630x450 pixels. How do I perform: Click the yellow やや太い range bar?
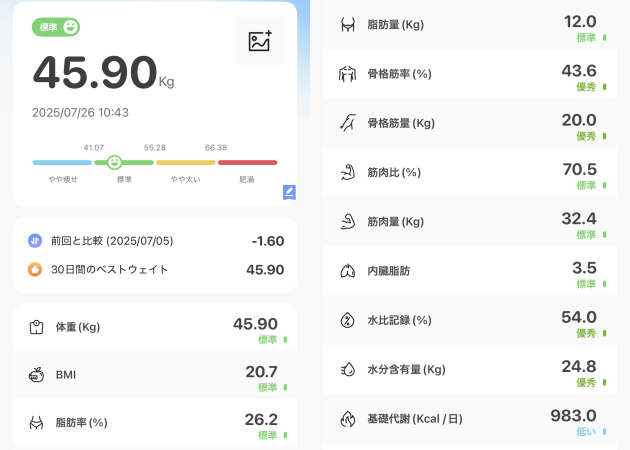[185, 162]
